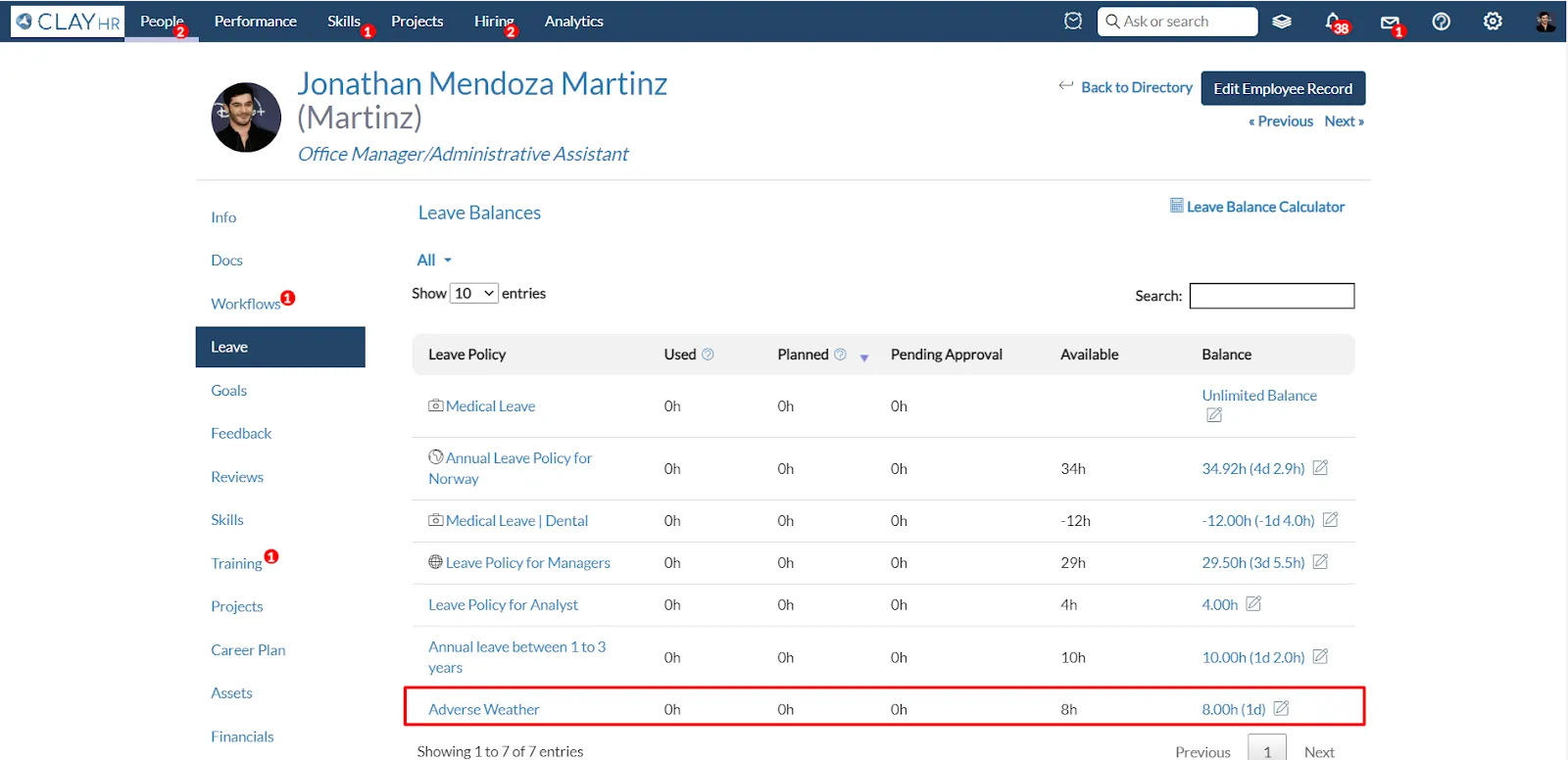Image resolution: width=1568 pixels, height=760 pixels.
Task: Edit the Annual leave between 1 to 3 years balance
Action: tap(1320, 657)
